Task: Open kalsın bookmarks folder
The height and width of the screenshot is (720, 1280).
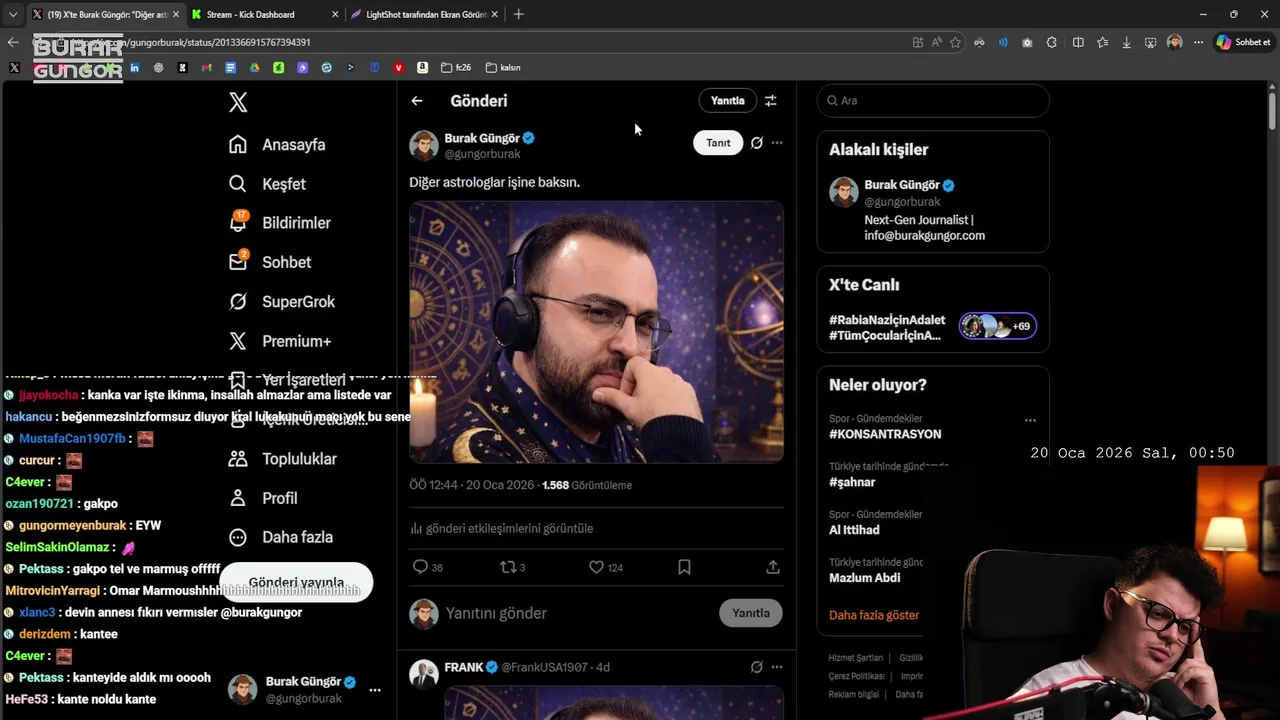Action: [503, 68]
